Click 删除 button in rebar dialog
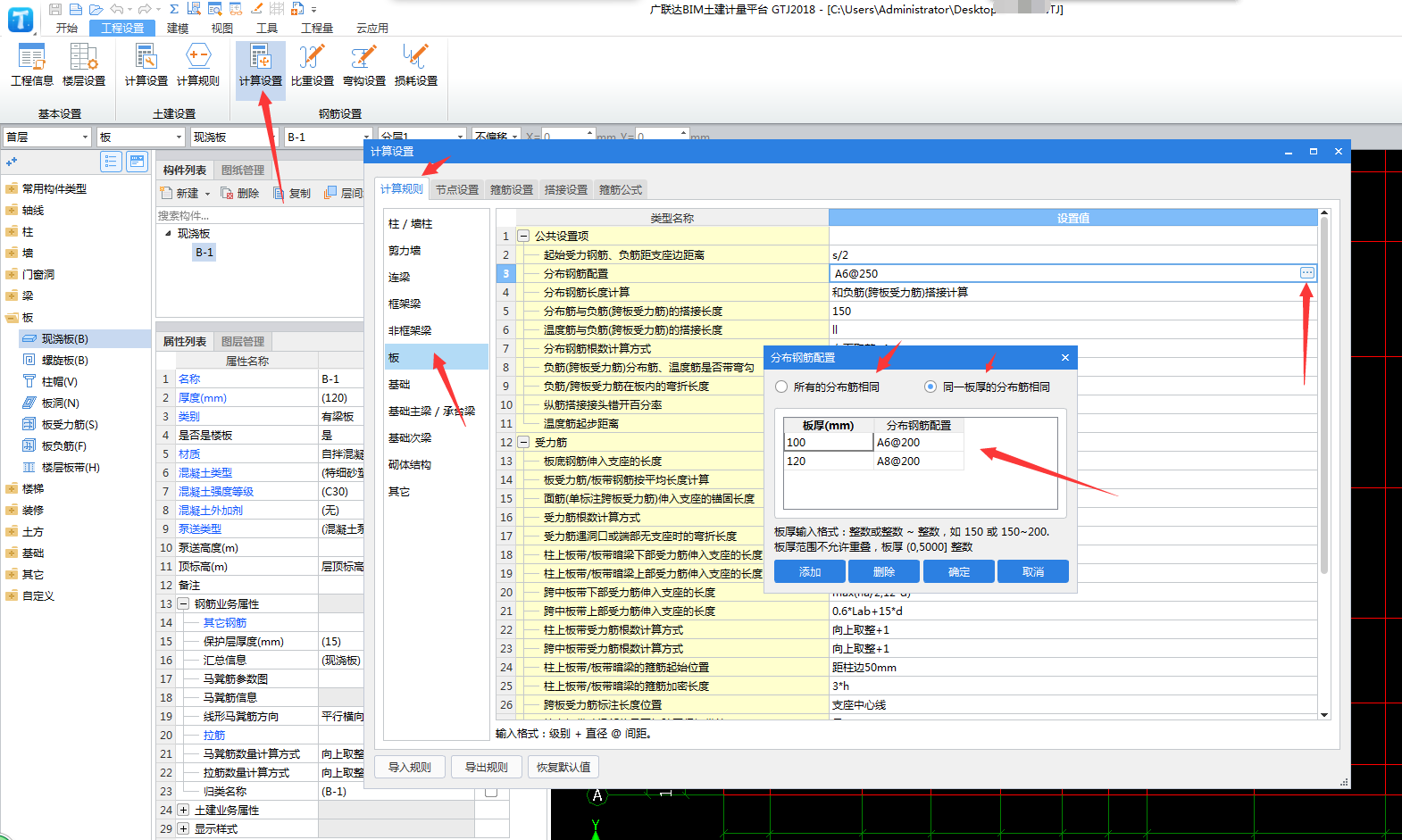 tap(884, 571)
